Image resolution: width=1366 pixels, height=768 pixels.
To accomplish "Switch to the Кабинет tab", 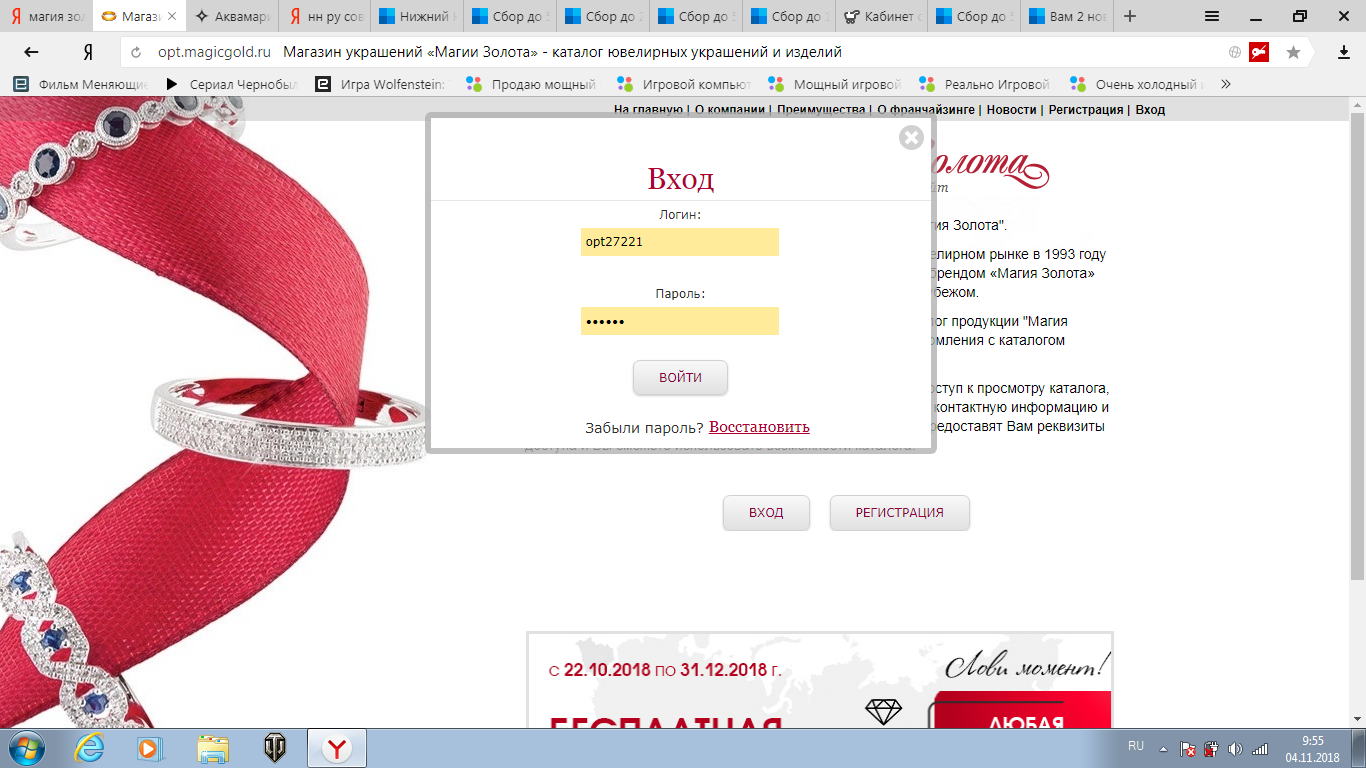I will pos(883,16).
